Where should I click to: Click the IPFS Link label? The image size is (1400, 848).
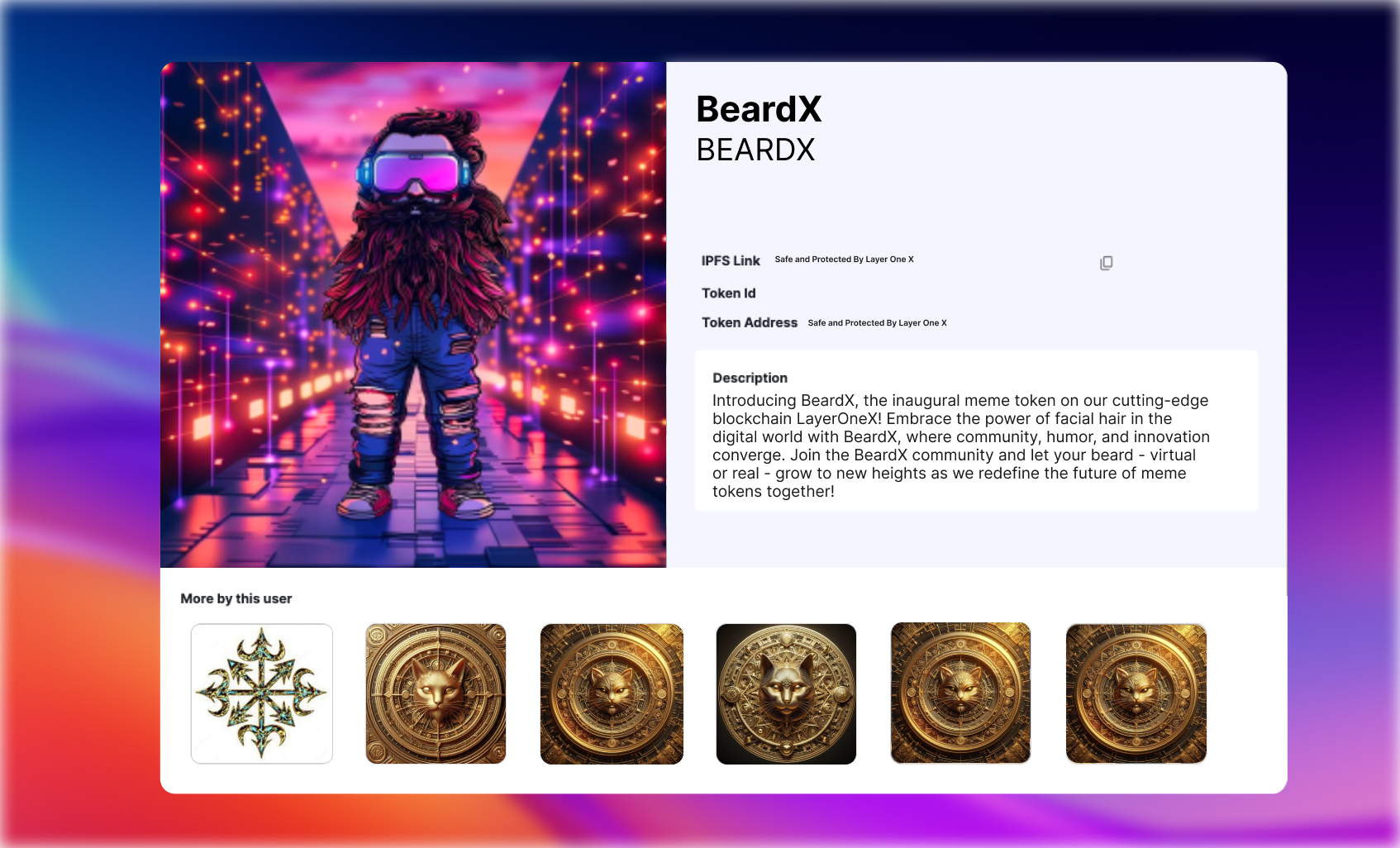[x=731, y=260]
